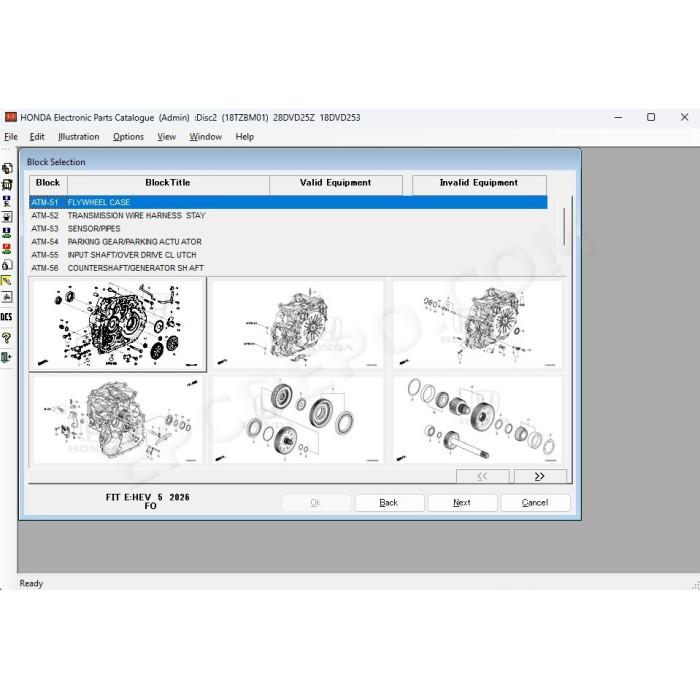Click the shopping cart icon in left toolbar
Viewport: 700px width, 700px height.
[7, 184]
